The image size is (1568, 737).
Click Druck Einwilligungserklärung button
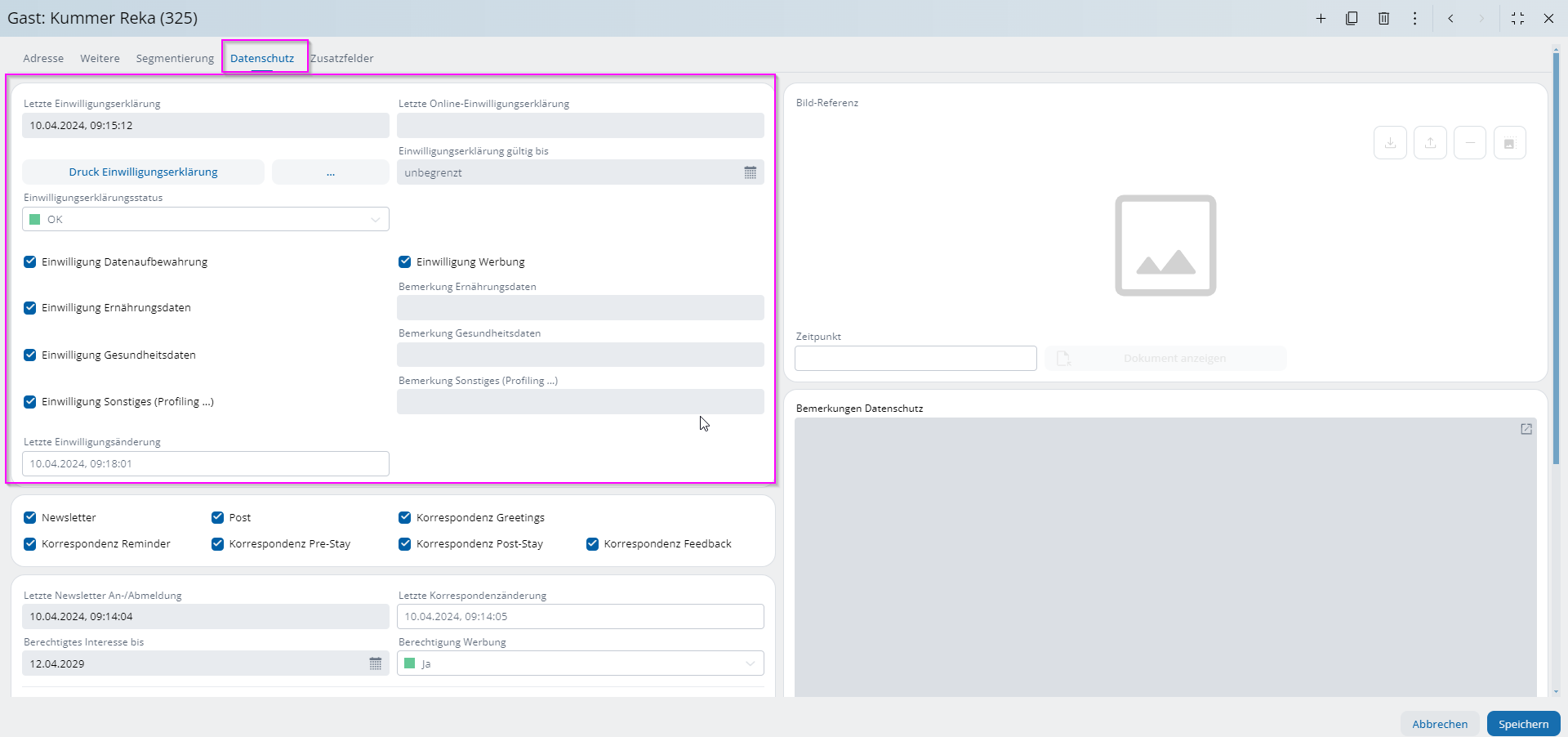tap(143, 172)
